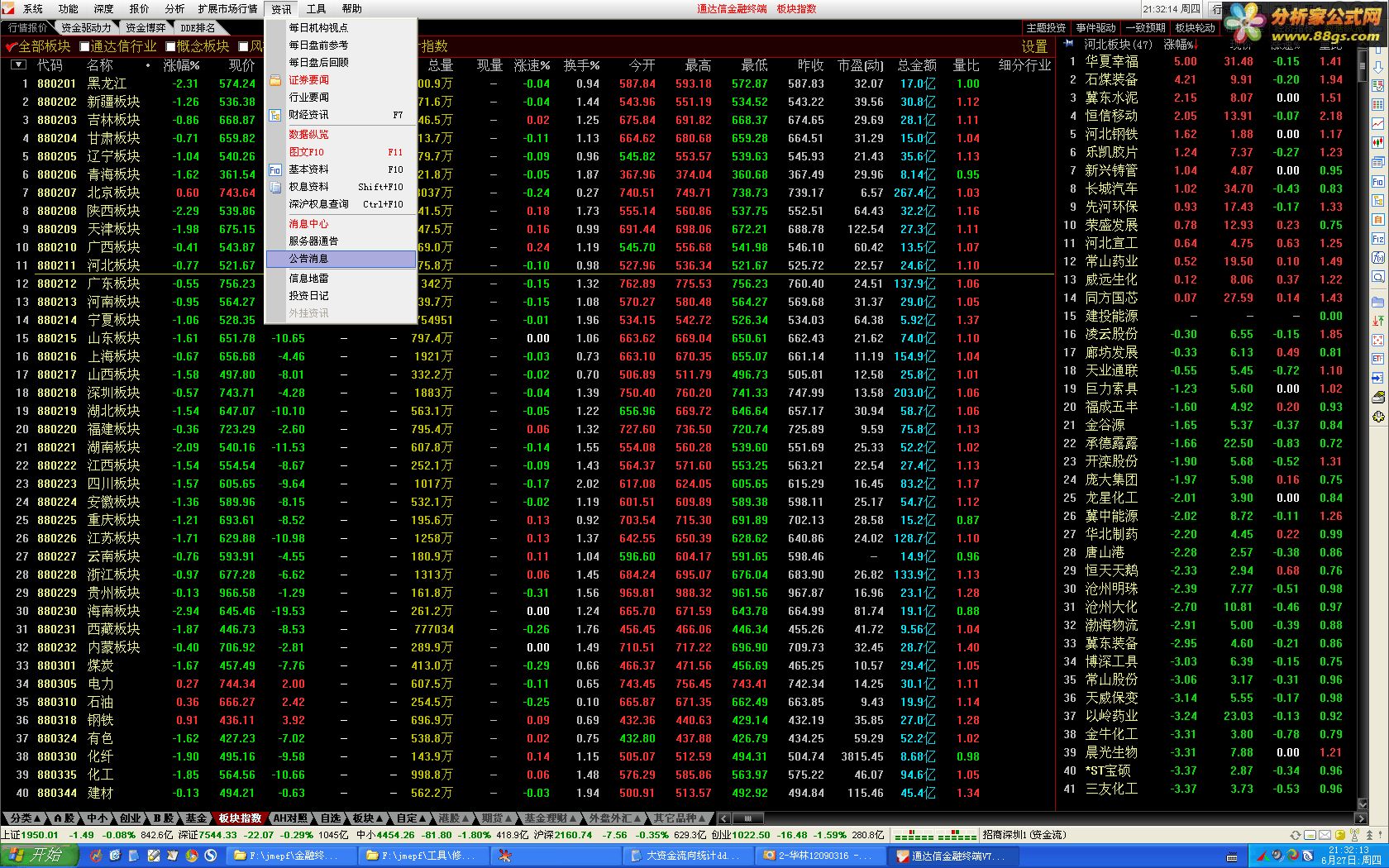Click the 市盈(动) column header
Viewport: 1389px width, 868px height.
coord(860,64)
